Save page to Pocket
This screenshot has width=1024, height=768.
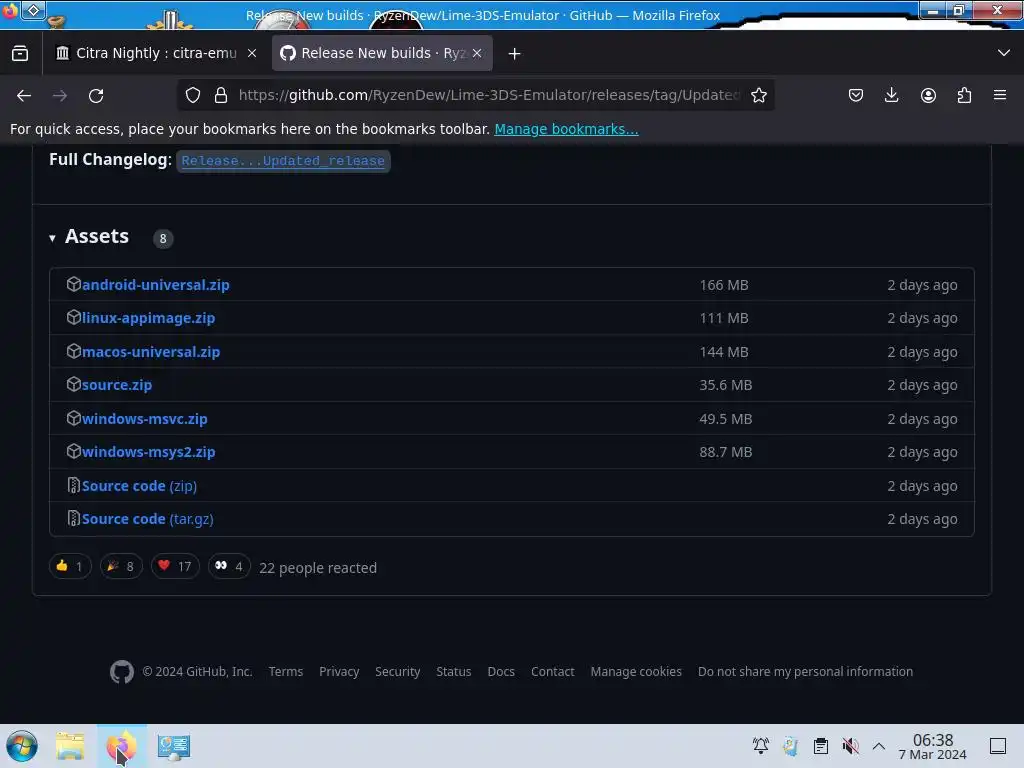[856, 95]
